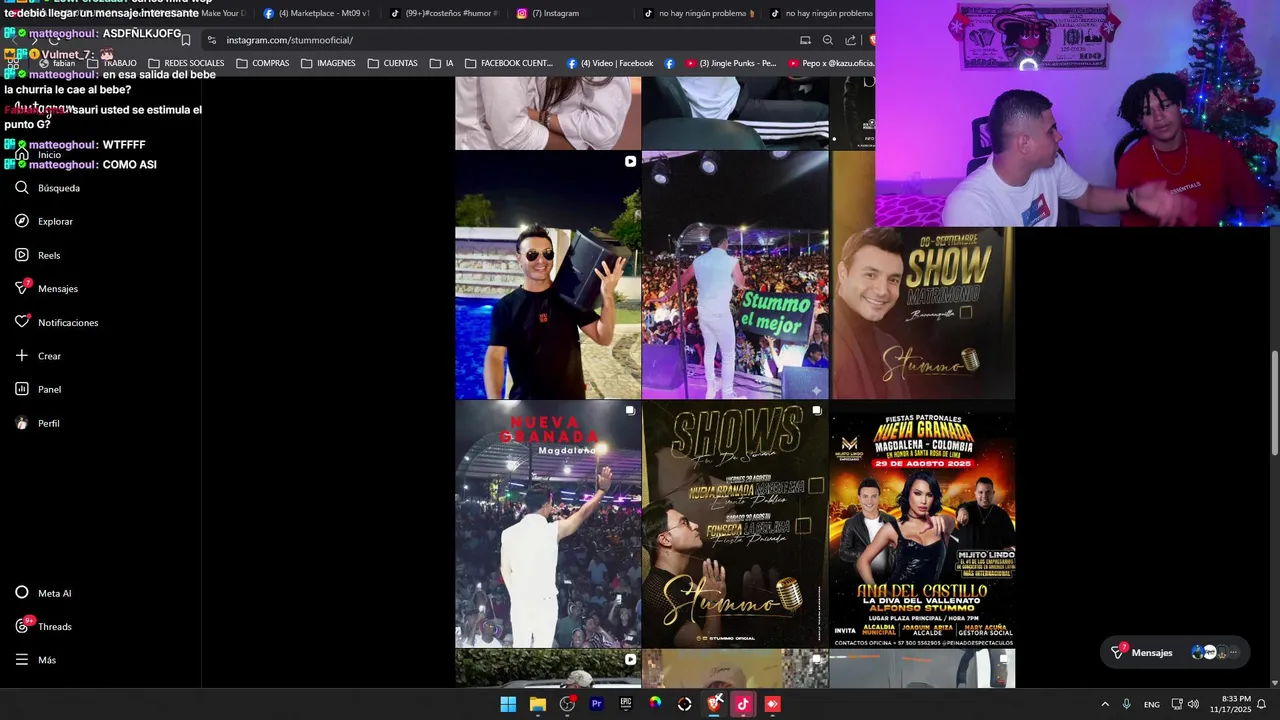Open Threads from sidebar

point(44,626)
